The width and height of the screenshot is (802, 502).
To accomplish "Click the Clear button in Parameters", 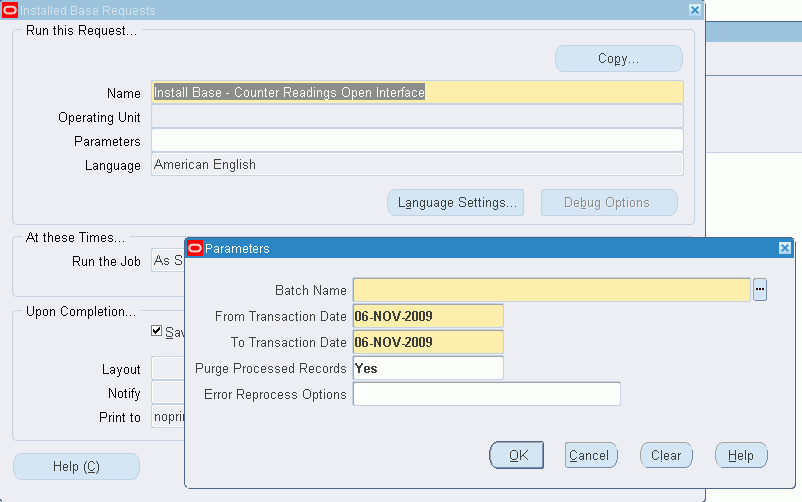I will tap(666, 455).
